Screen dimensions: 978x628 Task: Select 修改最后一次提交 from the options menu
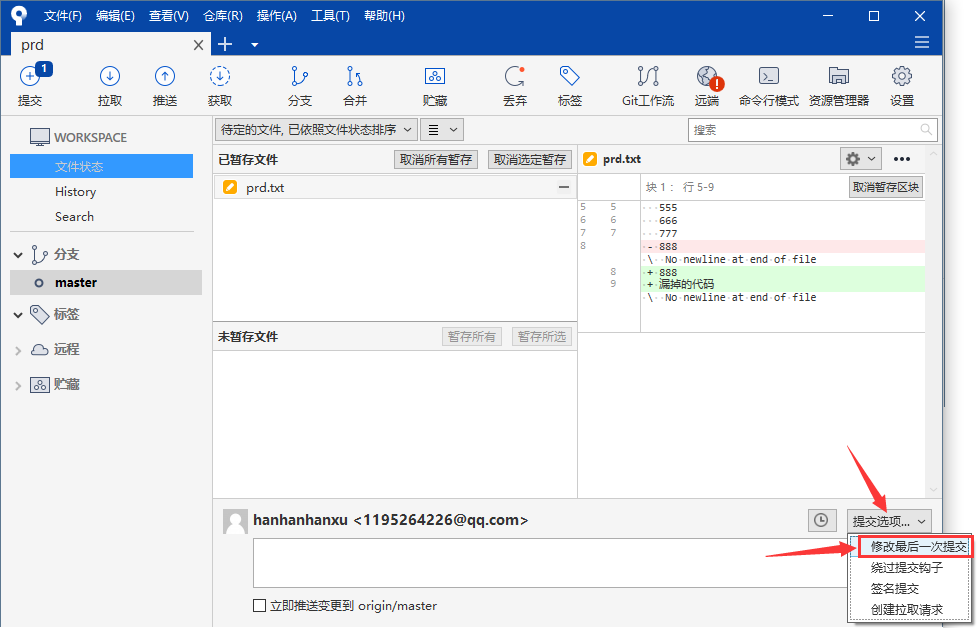pos(917,547)
